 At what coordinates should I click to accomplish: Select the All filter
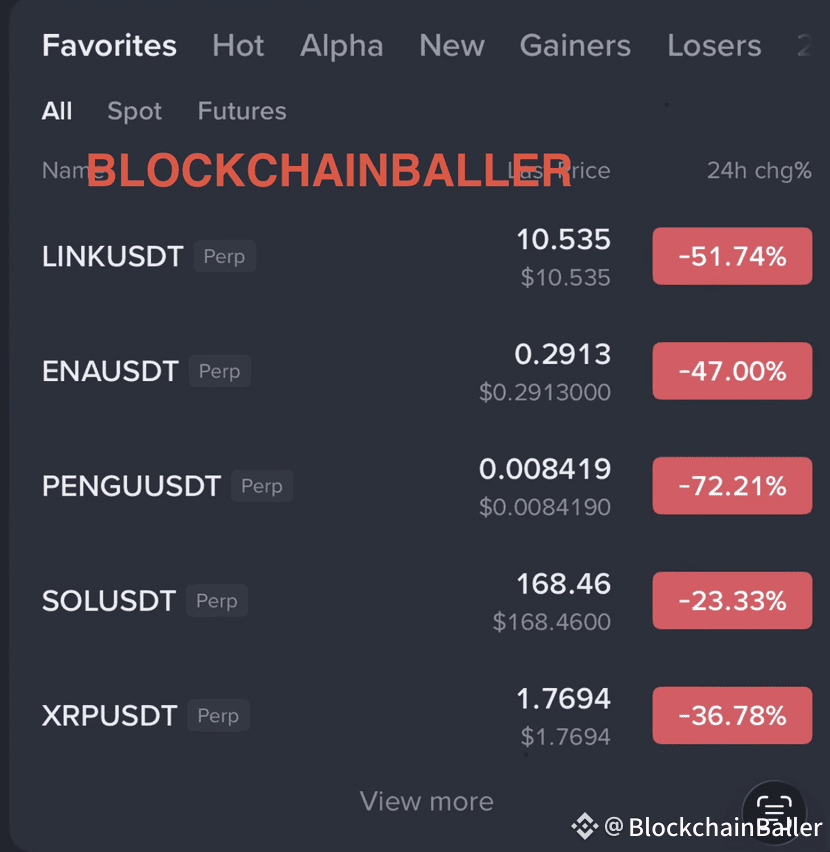[57, 111]
